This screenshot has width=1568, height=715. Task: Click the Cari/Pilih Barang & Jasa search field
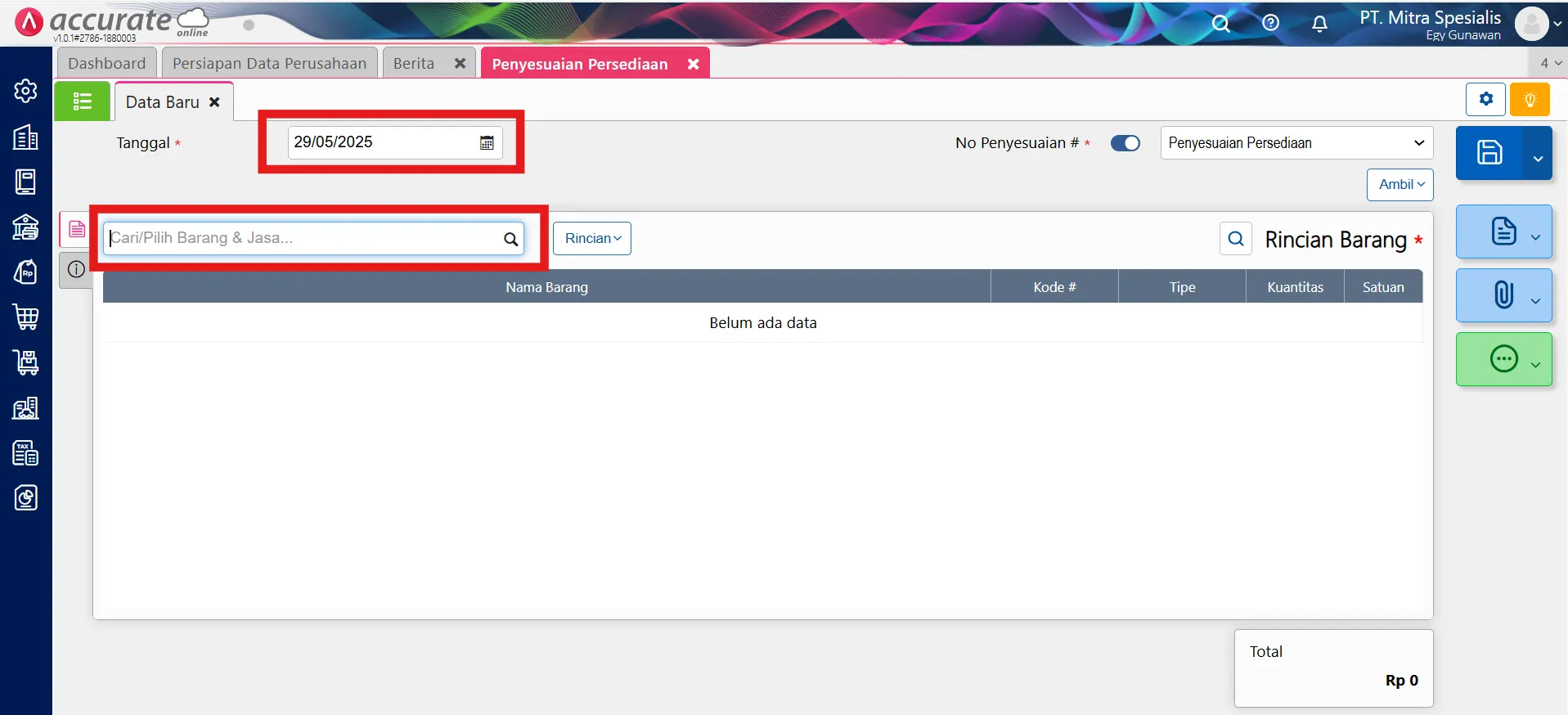(303, 238)
